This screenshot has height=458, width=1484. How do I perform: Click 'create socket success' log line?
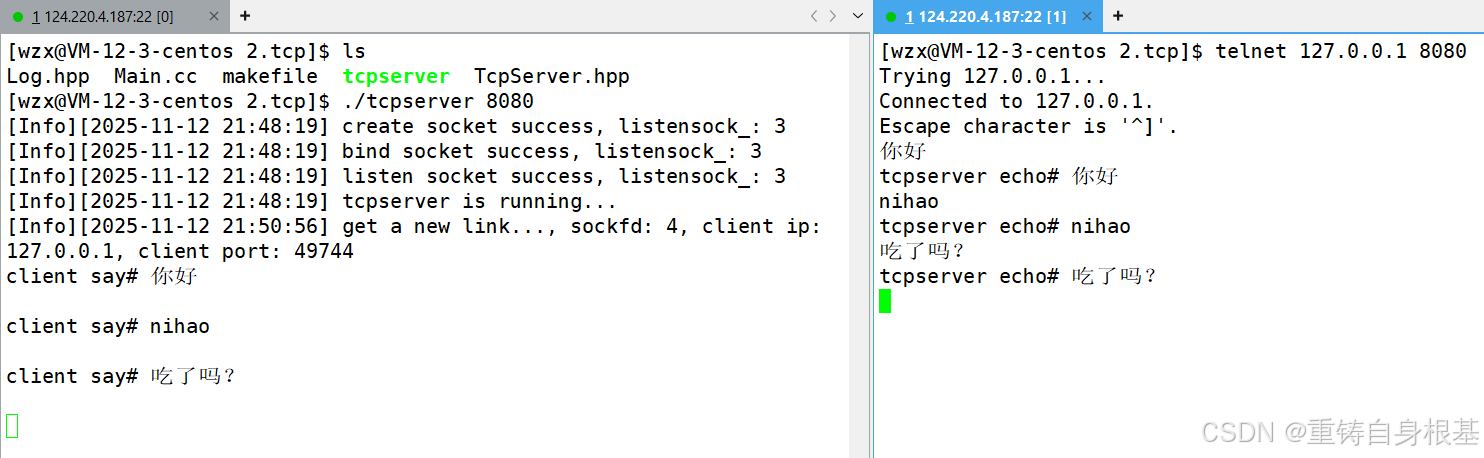396,126
